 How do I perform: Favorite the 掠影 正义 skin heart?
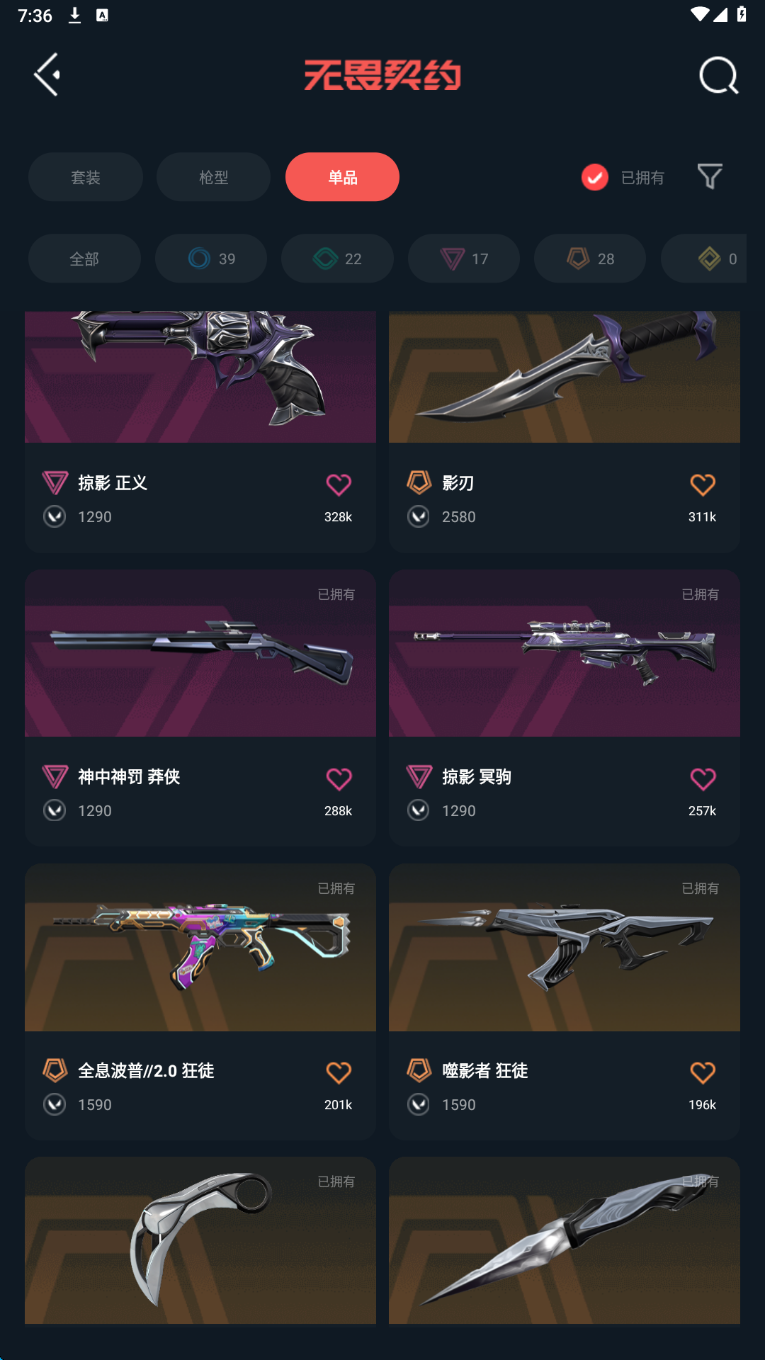click(339, 485)
